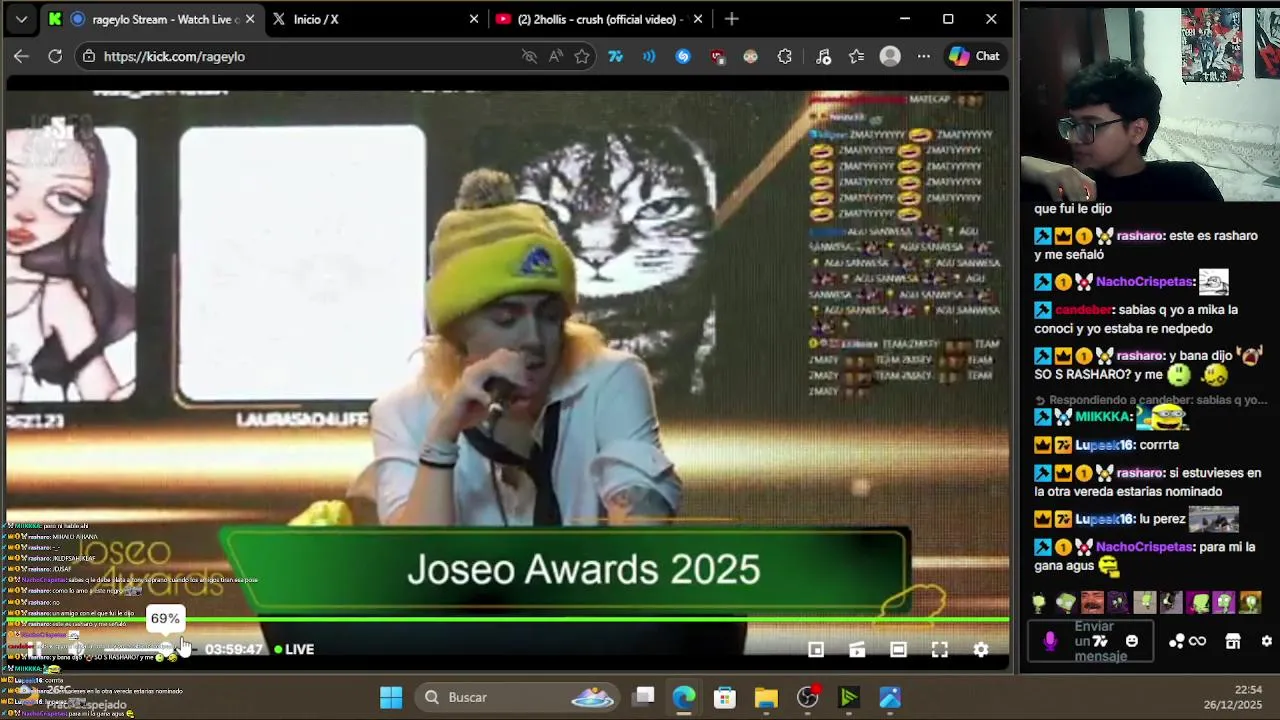Open the music note toolbar icon
The height and width of the screenshot is (720, 1280).
pos(823,56)
